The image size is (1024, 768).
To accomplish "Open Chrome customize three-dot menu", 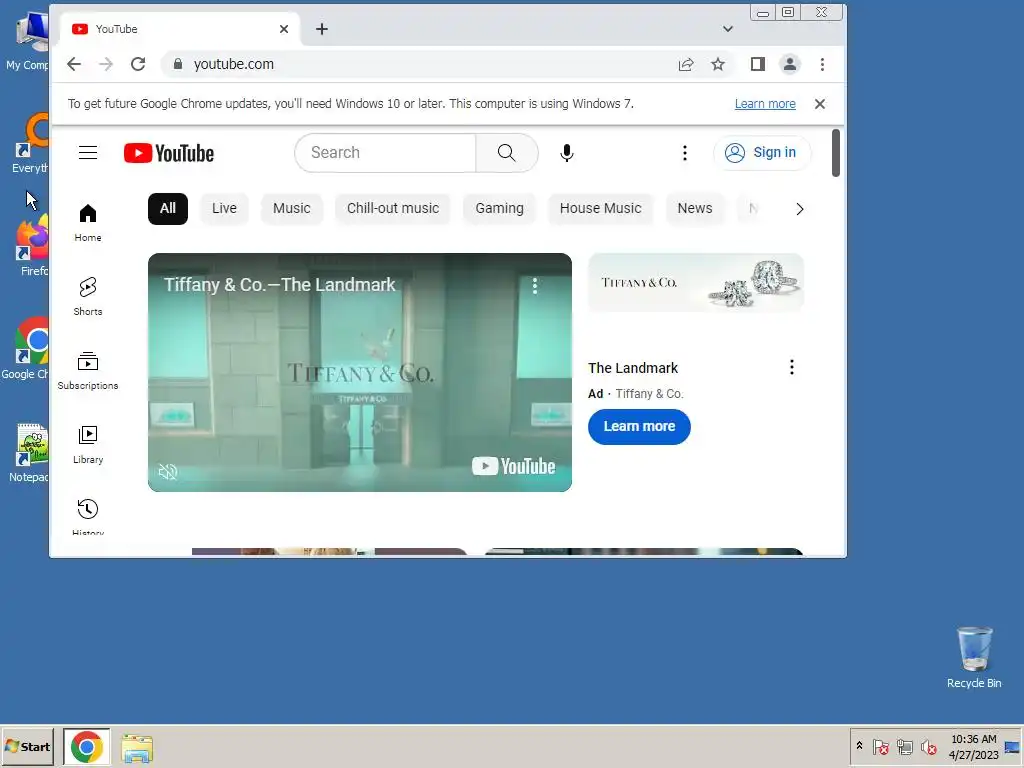I will (x=822, y=64).
